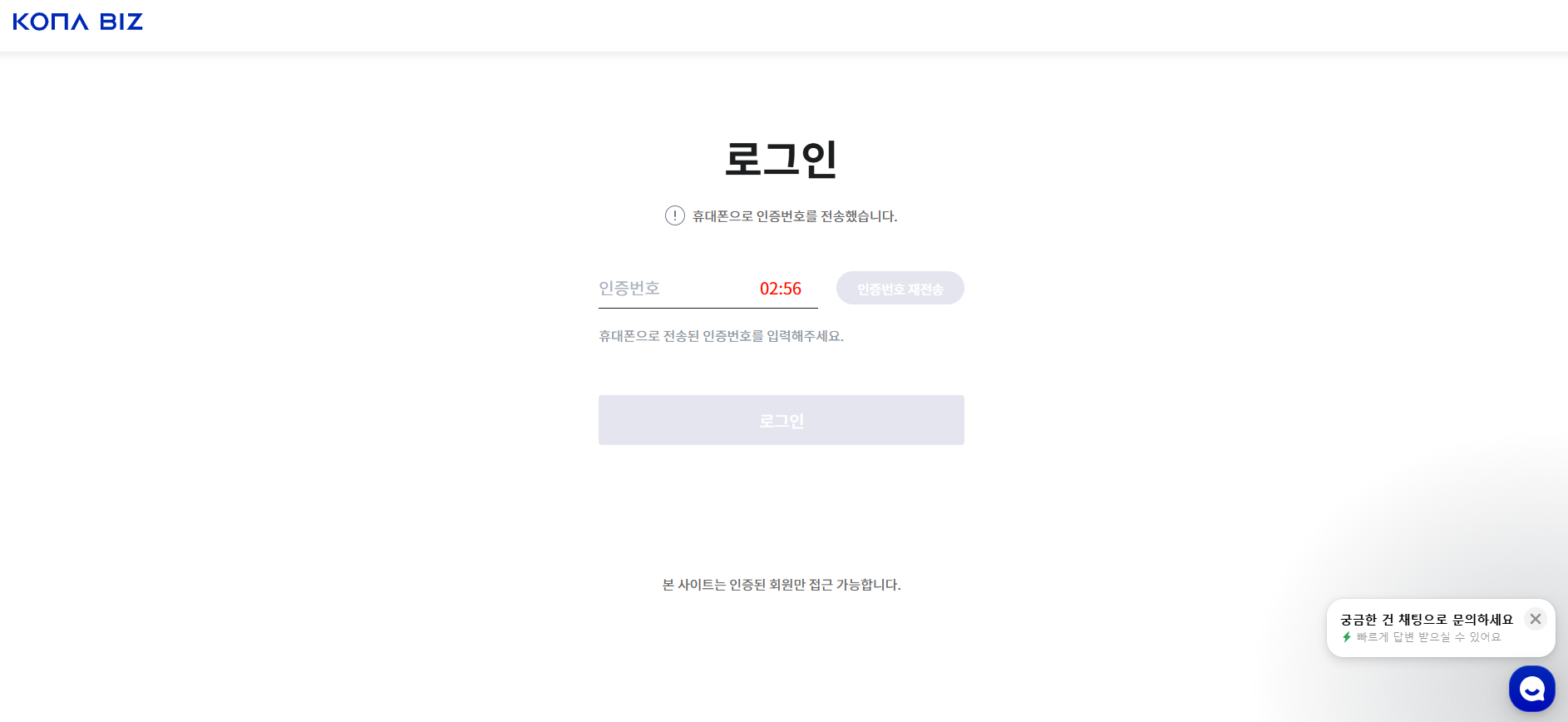Click the underline beneath the 인증번호 field
The image size is (1568, 722).
[708, 308]
